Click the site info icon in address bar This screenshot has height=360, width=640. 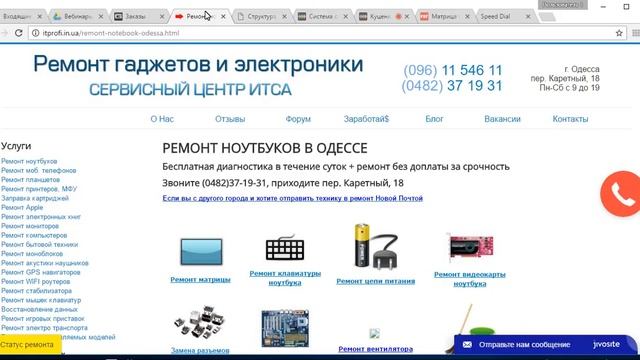click(x=36, y=33)
